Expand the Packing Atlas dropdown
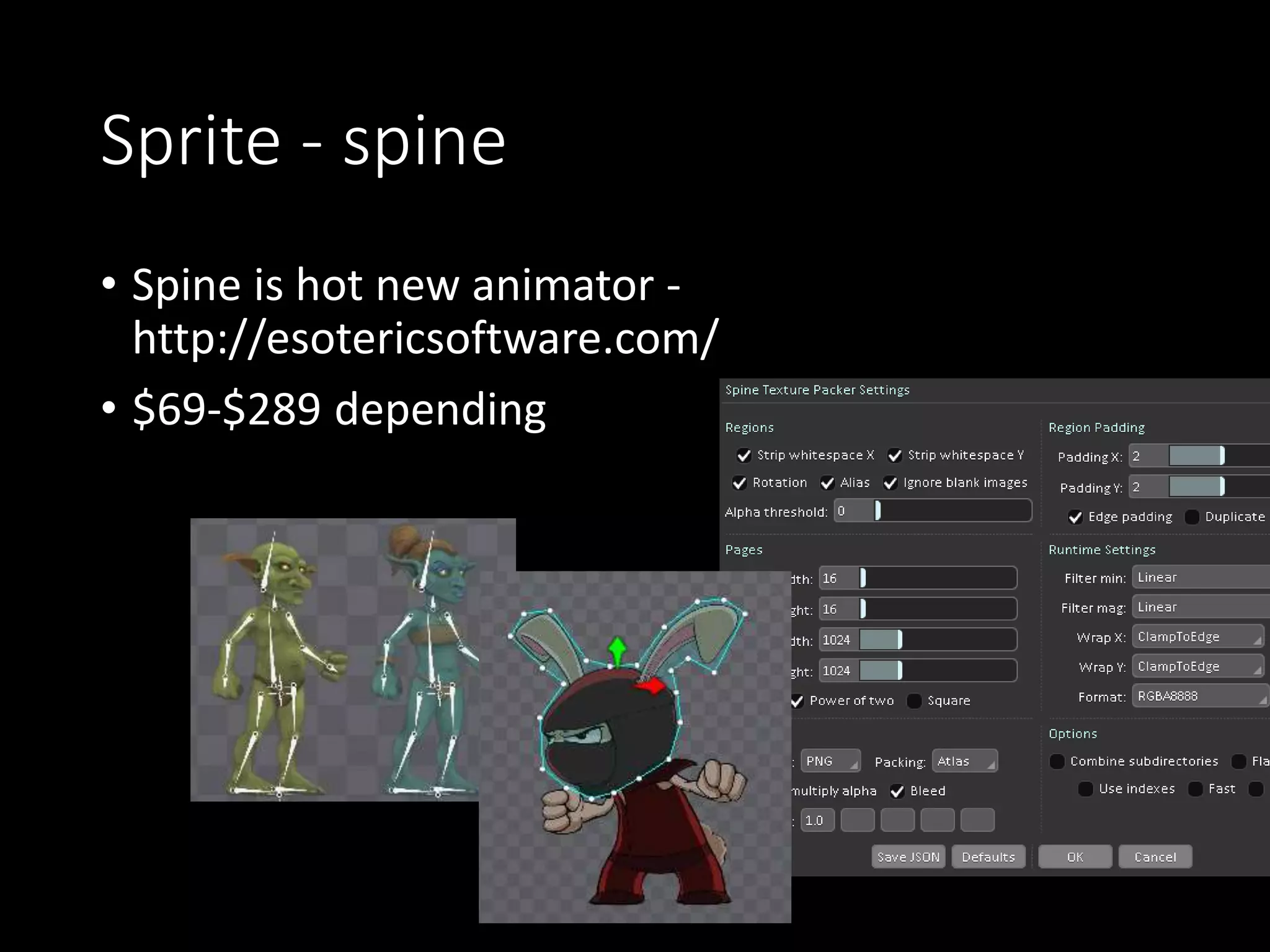Screen dimensions: 1270x952 tap(964, 761)
